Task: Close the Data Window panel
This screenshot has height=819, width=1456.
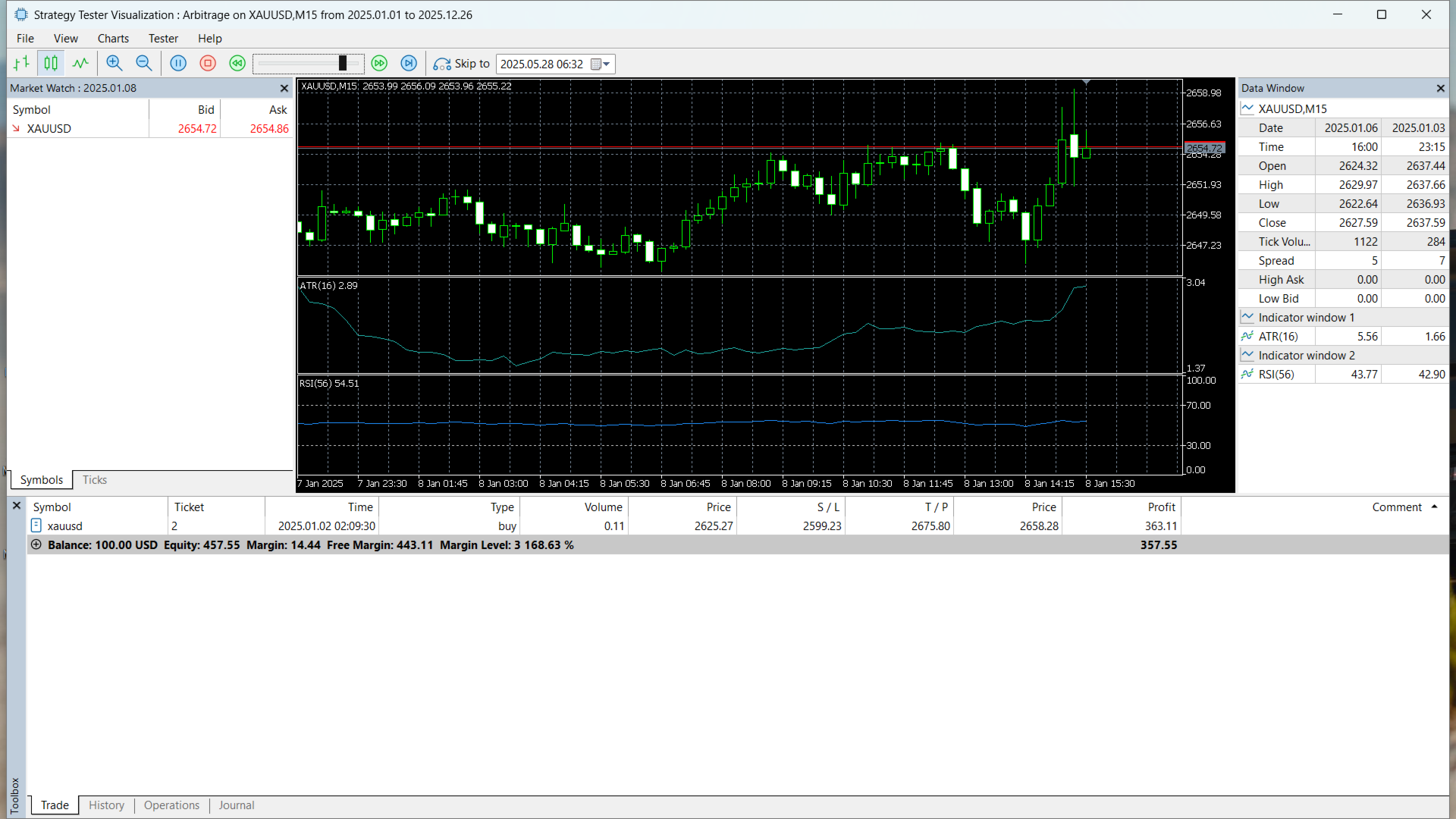Action: (1441, 89)
